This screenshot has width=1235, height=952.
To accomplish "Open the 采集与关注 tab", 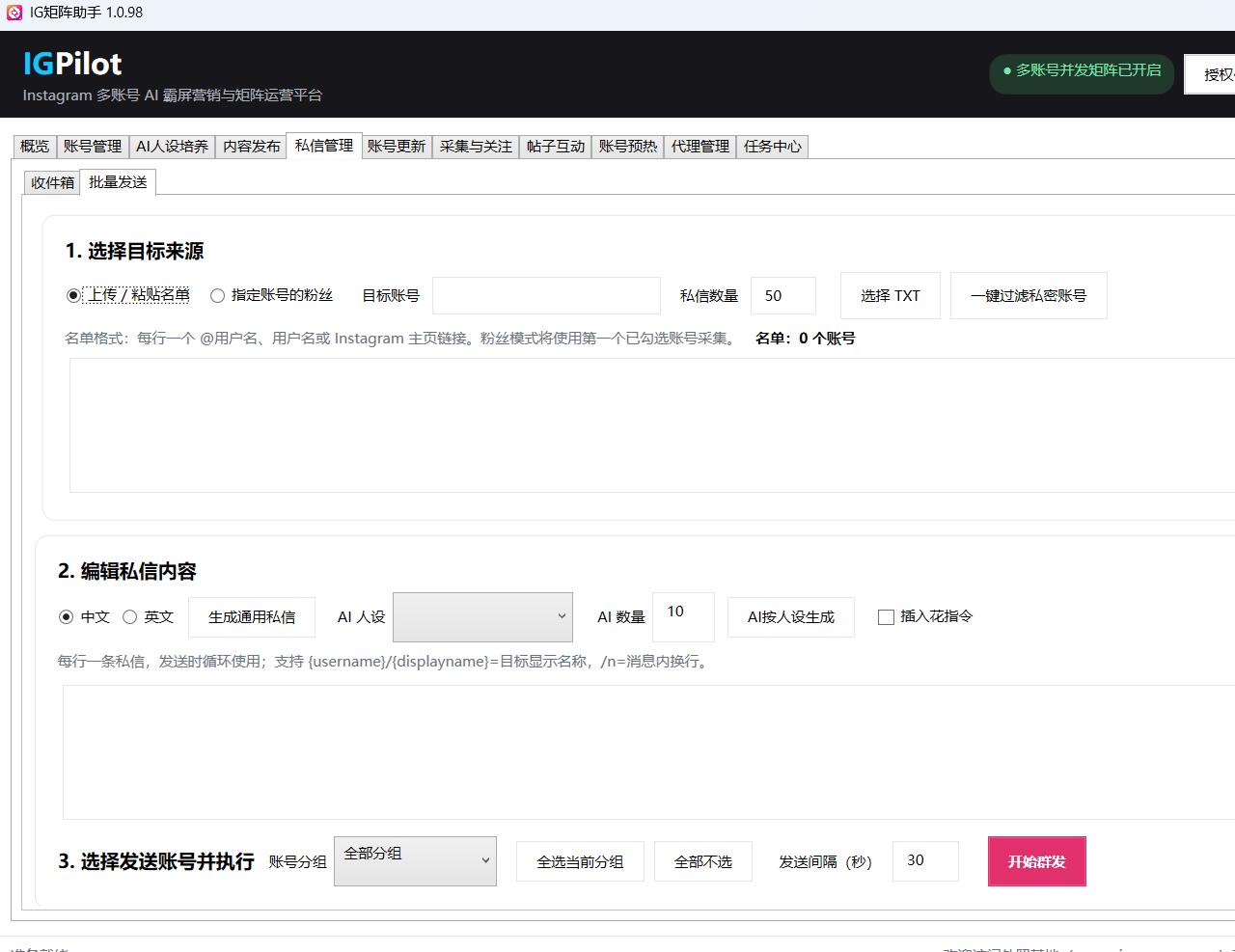I will 476,146.
